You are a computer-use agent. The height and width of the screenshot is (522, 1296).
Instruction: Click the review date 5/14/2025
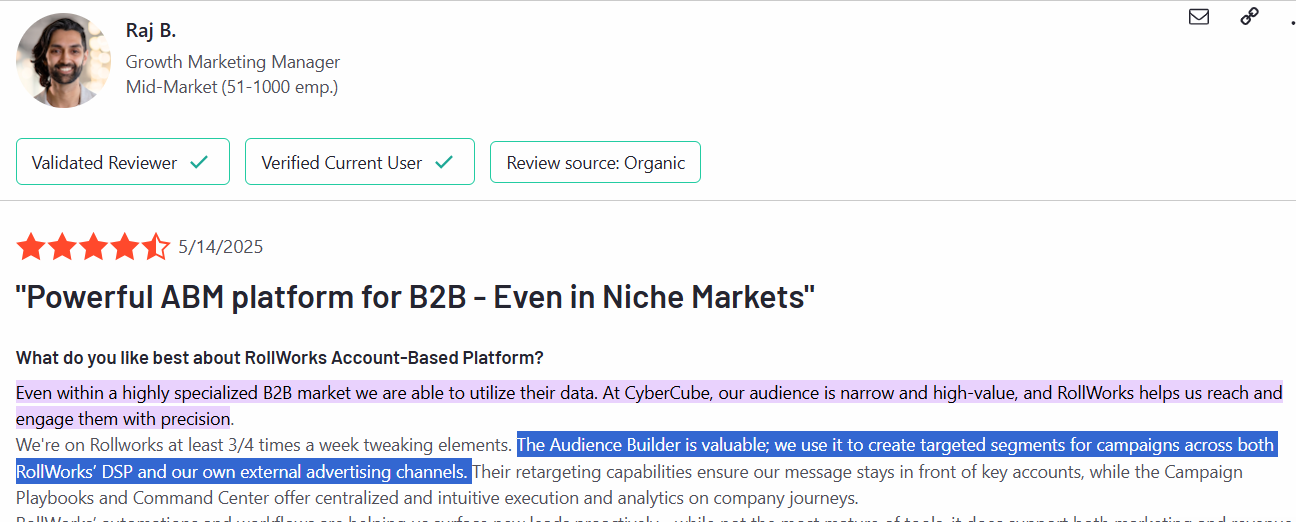[221, 247]
